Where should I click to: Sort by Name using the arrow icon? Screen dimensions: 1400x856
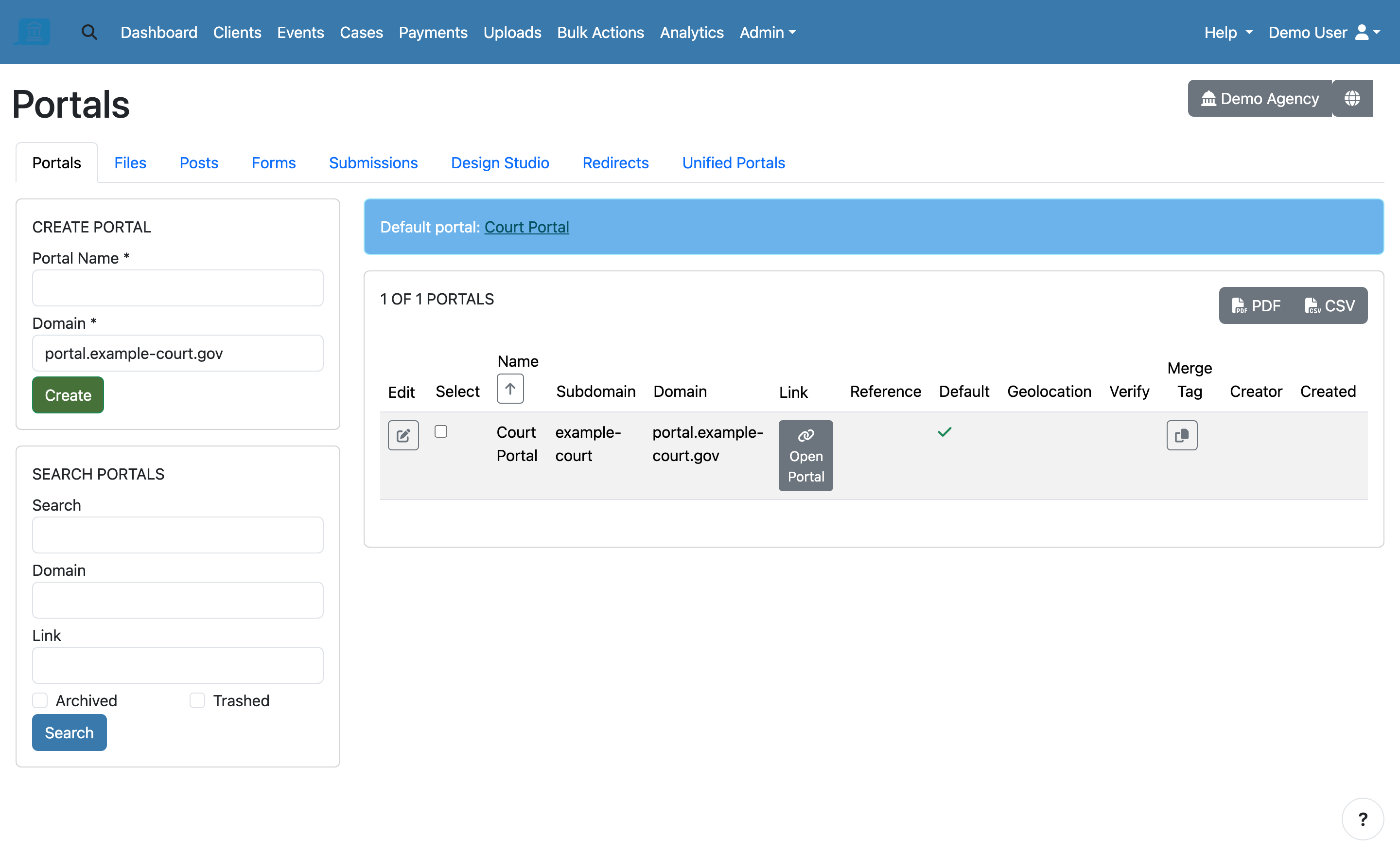(509, 389)
